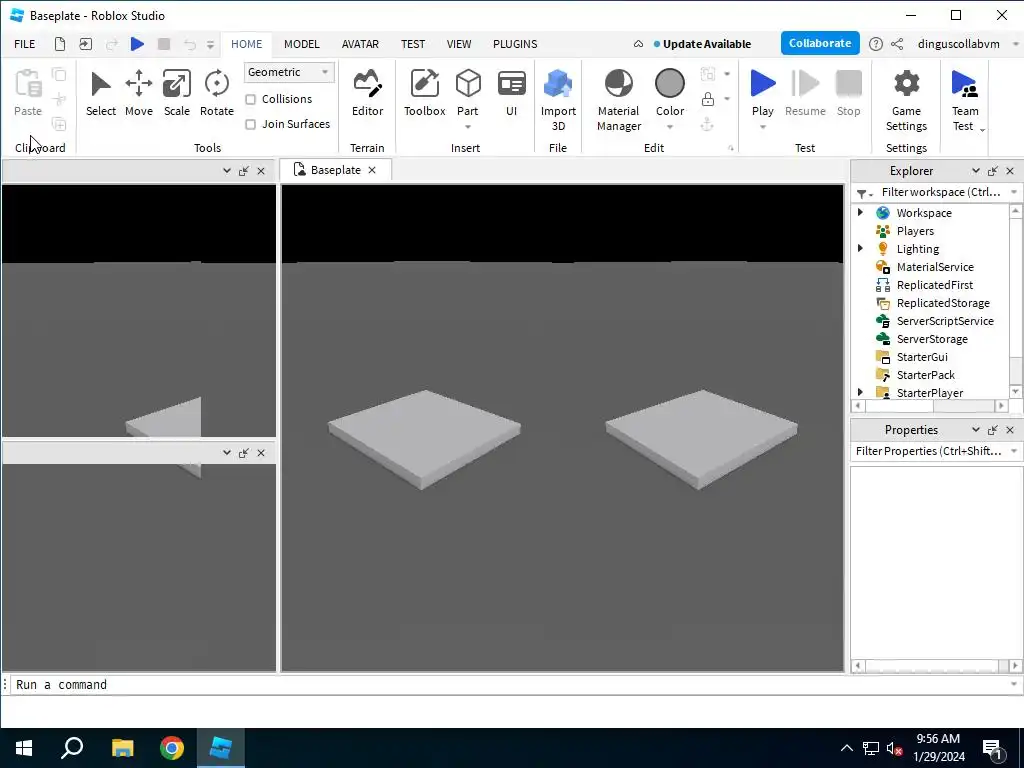Screen dimensions: 1024x768
Task: Switch to the AVATAR tab
Action: tap(360, 44)
